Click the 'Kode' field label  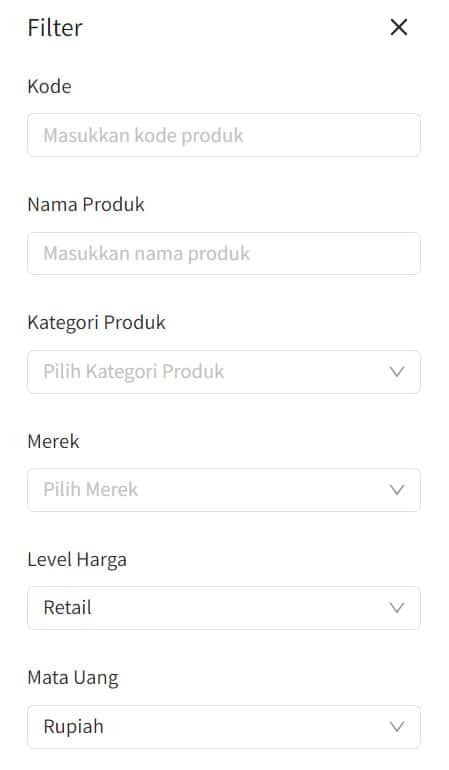[49, 86]
